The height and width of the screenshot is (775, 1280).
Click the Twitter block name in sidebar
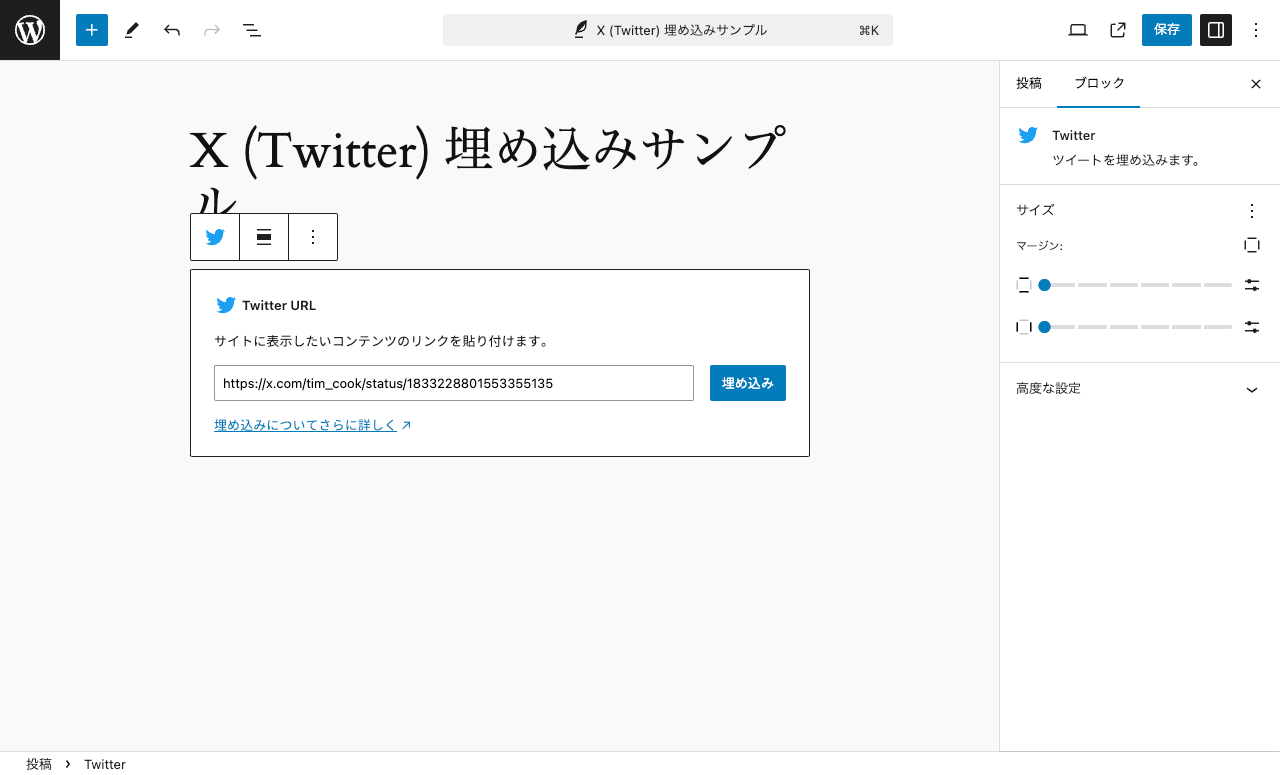point(1074,135)
